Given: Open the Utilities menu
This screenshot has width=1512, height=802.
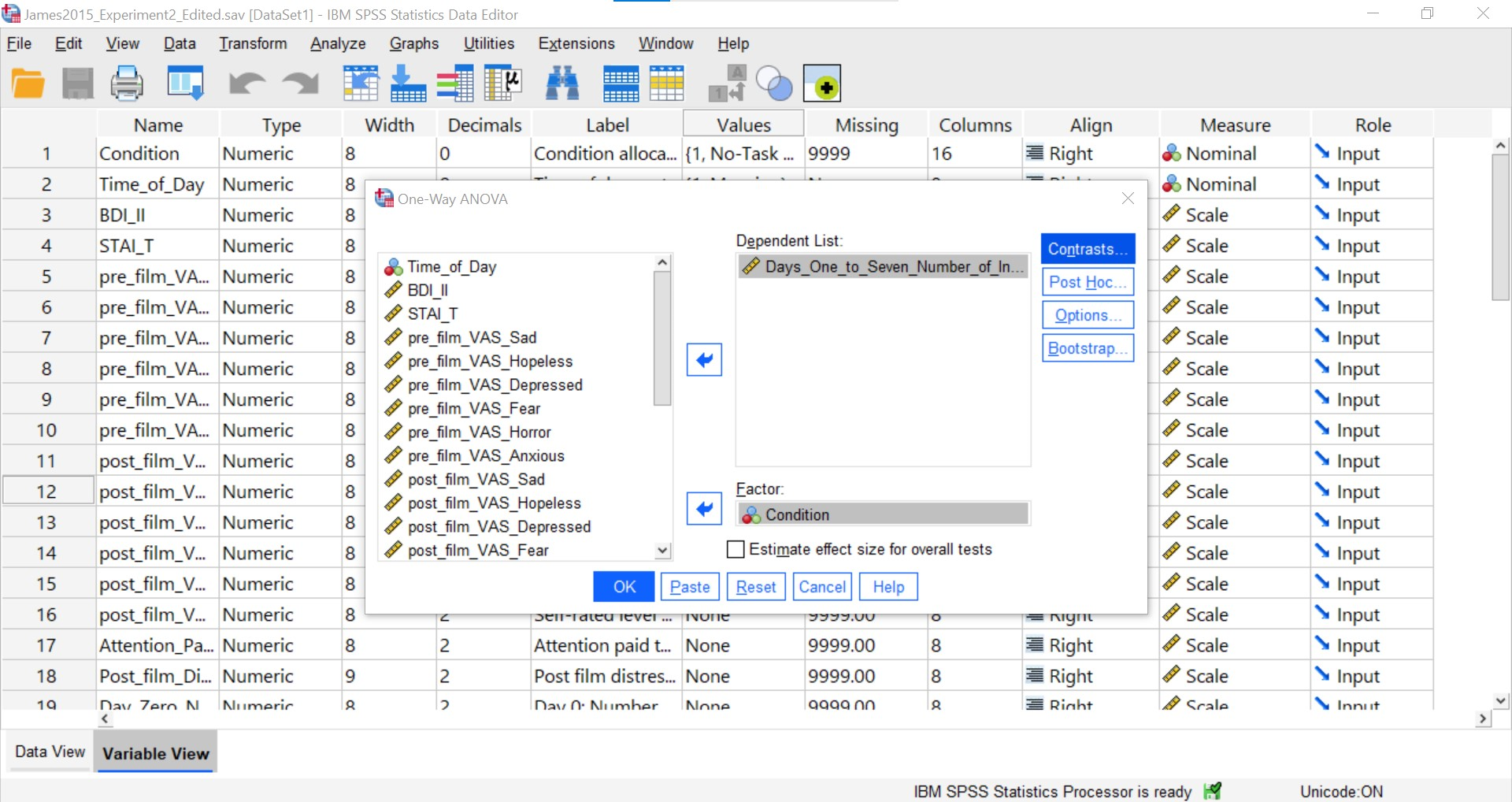Looking at the screenshot, I should click(488, 43).
